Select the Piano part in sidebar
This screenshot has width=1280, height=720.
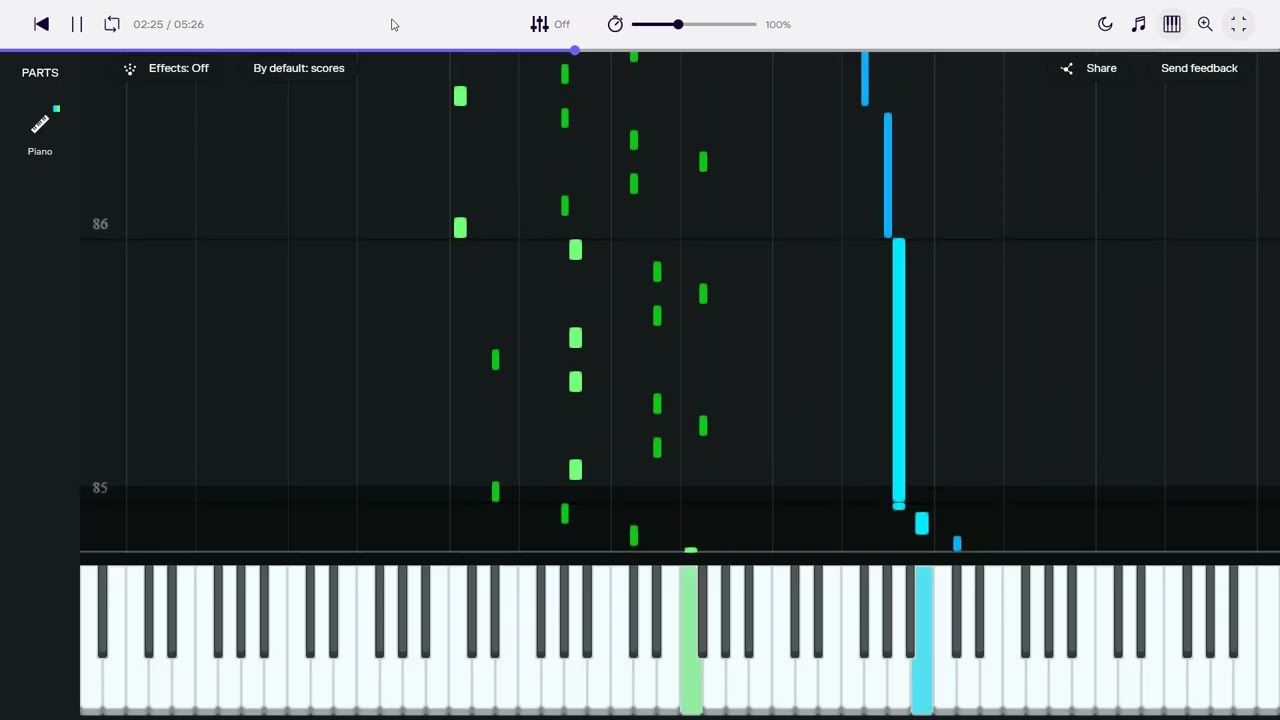point(40,132)
